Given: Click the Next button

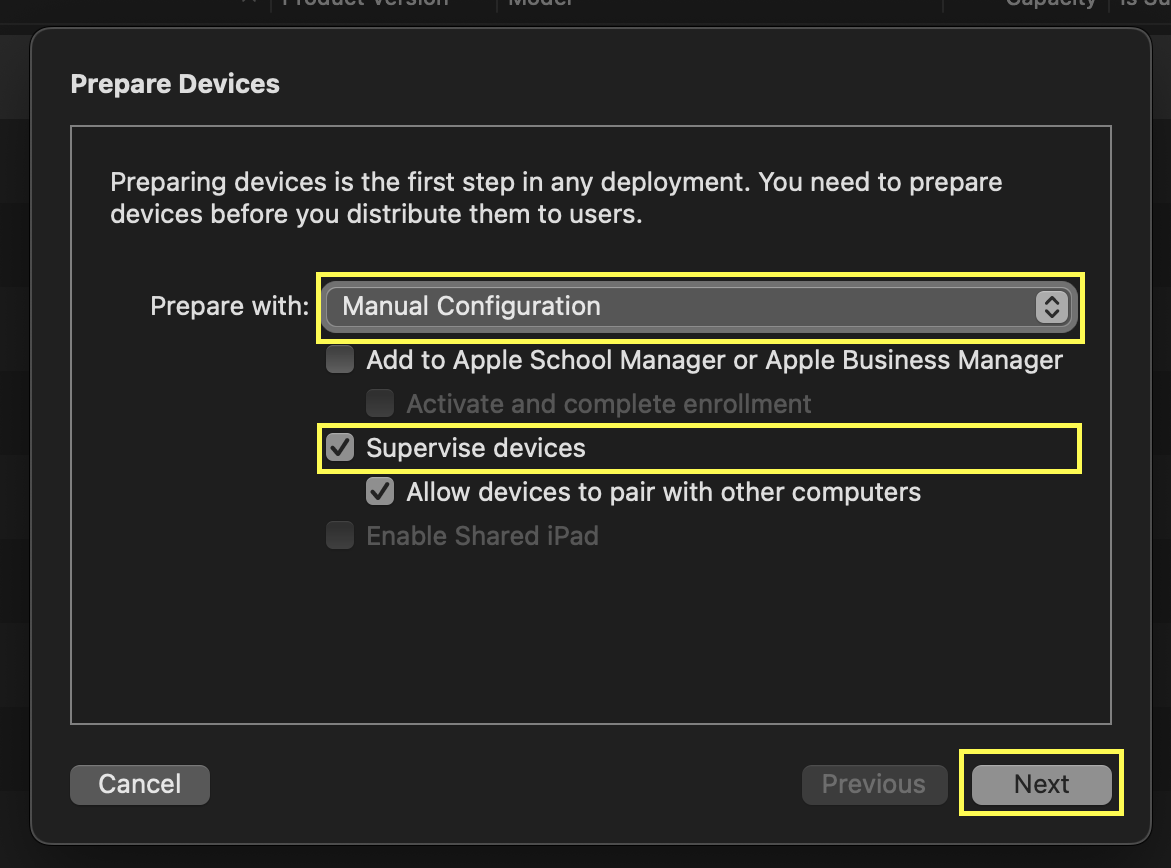Looking at the screenshot, I should click(x=1040, y=784).
